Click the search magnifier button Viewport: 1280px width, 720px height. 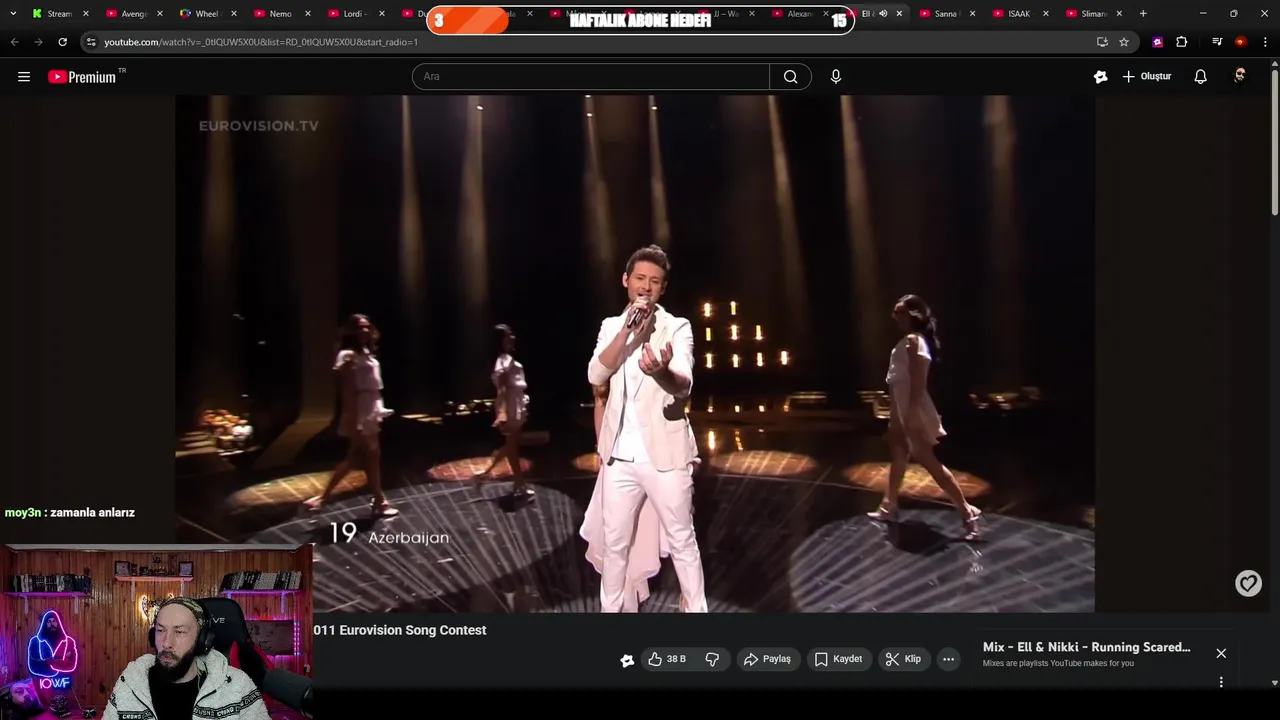790,77
